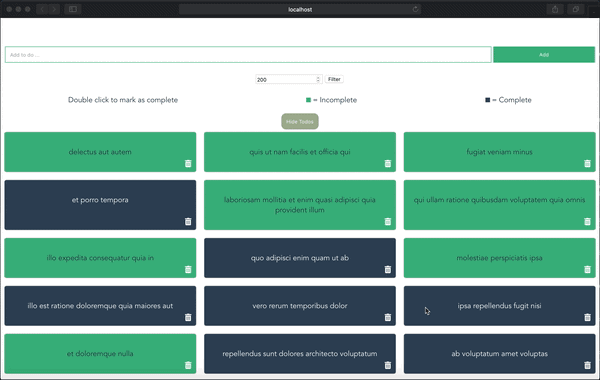Select the 'molestiae perspiciatis ipsa' card
Screen dimensions: 600x380
coord(499,258)
